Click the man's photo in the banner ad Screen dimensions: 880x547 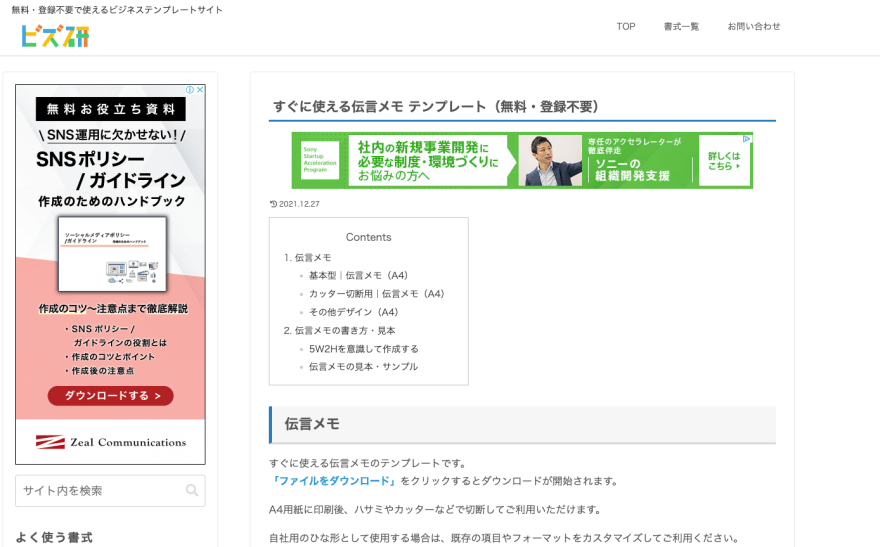(x=550, y=160)
